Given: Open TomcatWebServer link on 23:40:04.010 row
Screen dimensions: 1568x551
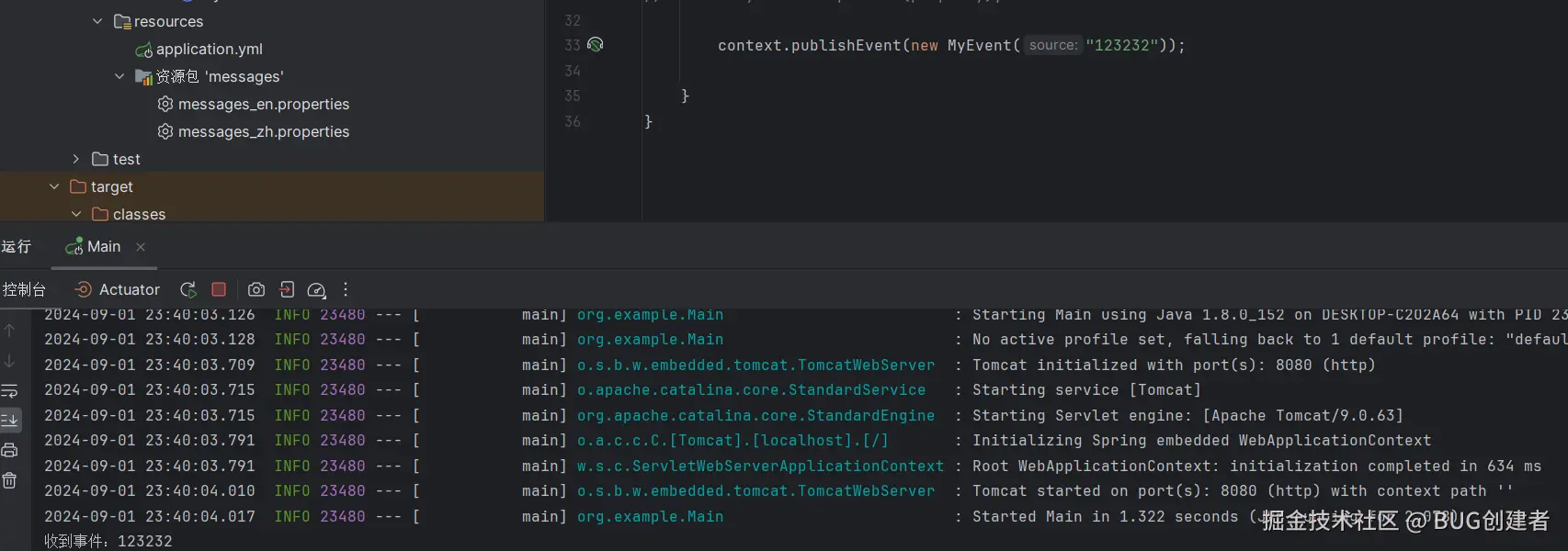Looking at the screenshot, I should pyautogui.click(x=756, y=491).
